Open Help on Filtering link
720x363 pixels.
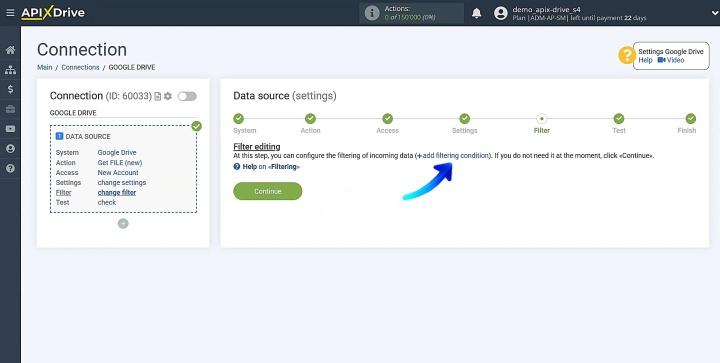(267, 167)
